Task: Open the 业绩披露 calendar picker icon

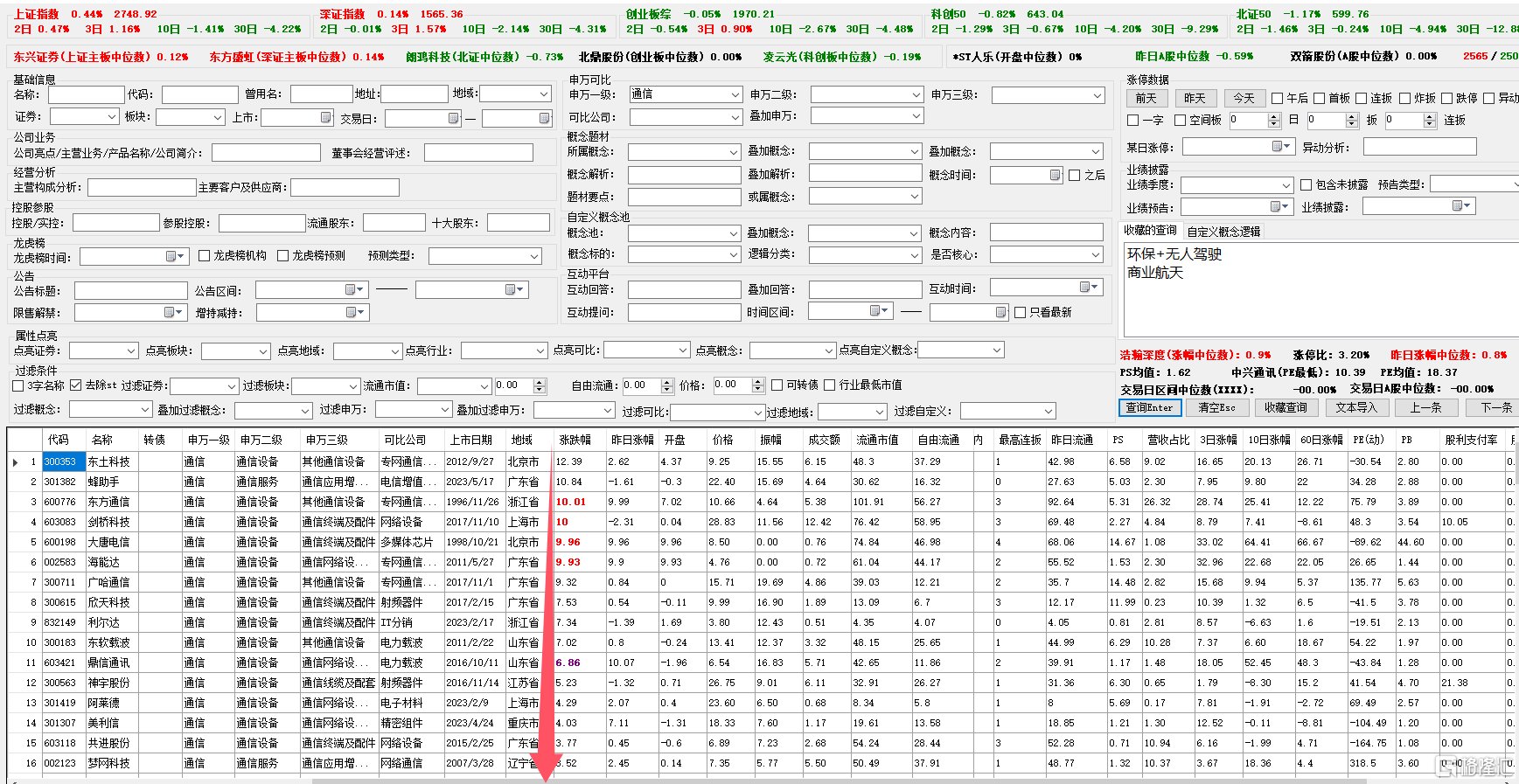Action: click(x=1458, y=205)
